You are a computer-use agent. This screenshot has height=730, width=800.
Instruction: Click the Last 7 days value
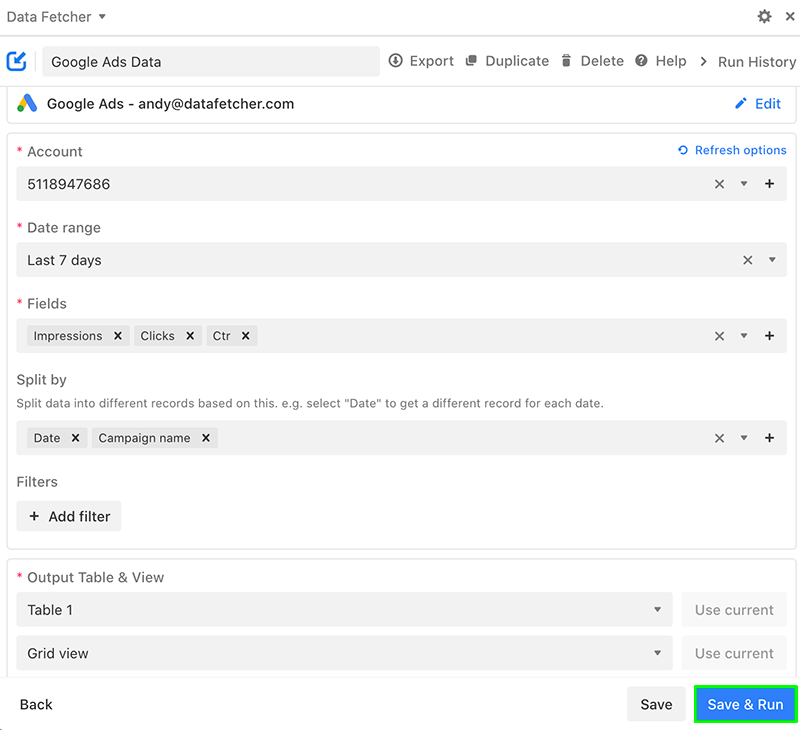(x=64, y=260)
